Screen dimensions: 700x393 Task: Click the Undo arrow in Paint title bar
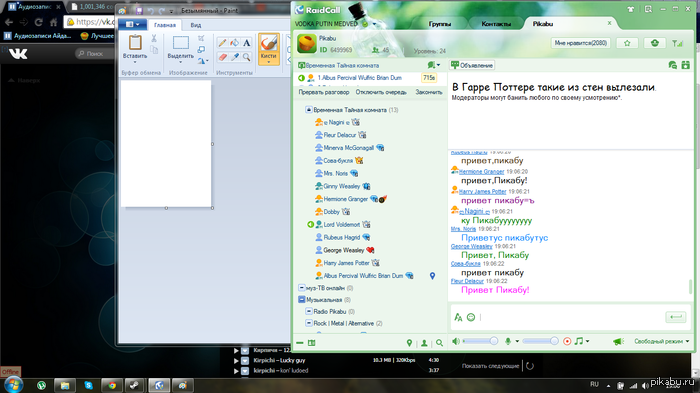[151, 10]
